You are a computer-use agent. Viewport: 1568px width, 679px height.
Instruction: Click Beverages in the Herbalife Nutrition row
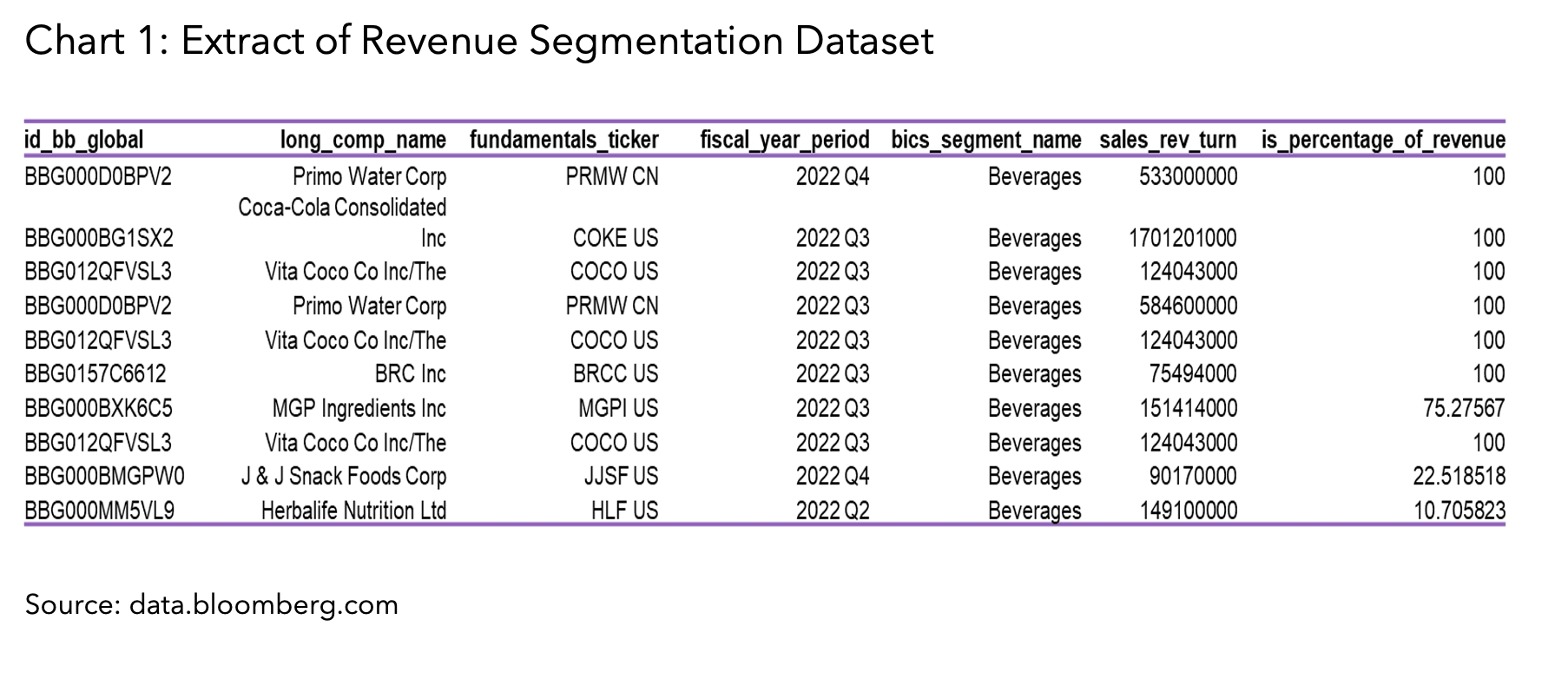coord(1035,511)
